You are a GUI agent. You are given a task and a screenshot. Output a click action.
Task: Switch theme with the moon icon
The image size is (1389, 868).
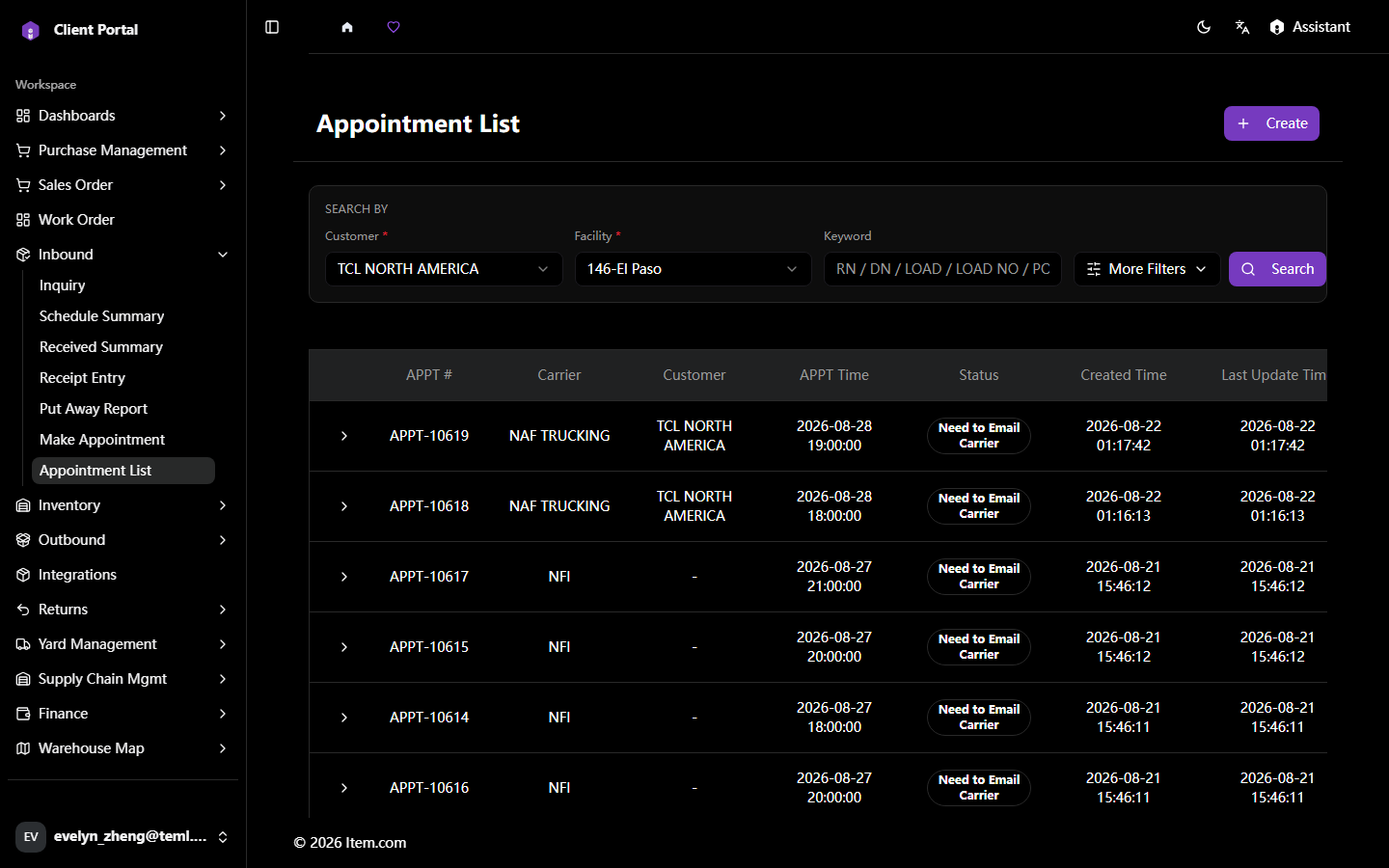point(1204,27)
